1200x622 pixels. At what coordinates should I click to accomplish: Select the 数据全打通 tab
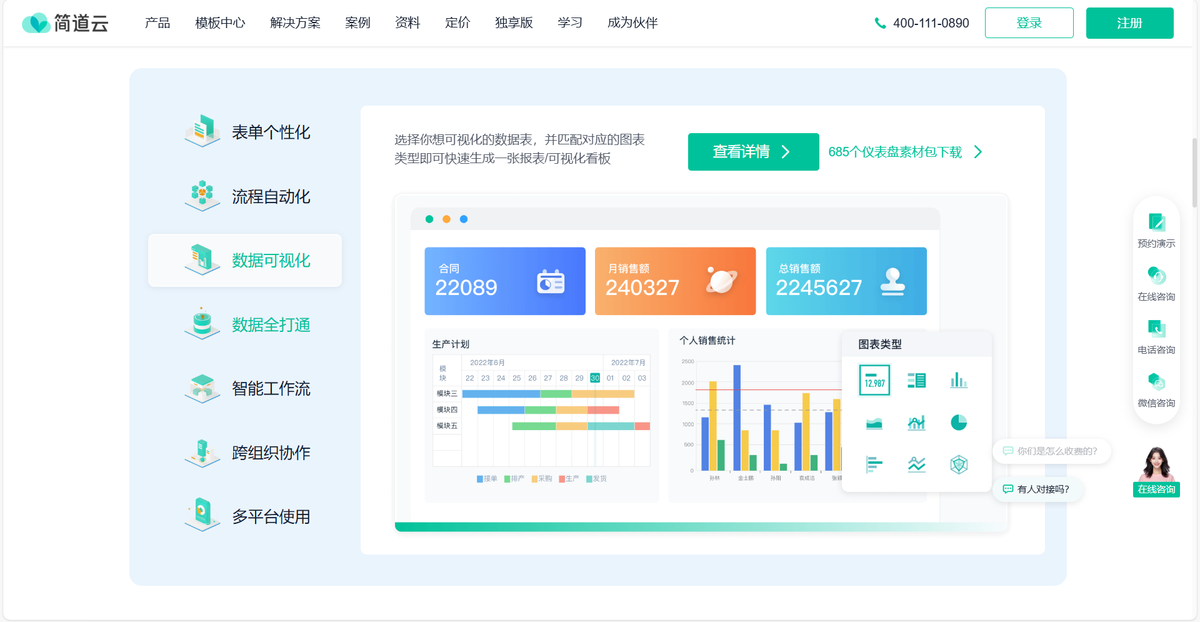[245, 324]
